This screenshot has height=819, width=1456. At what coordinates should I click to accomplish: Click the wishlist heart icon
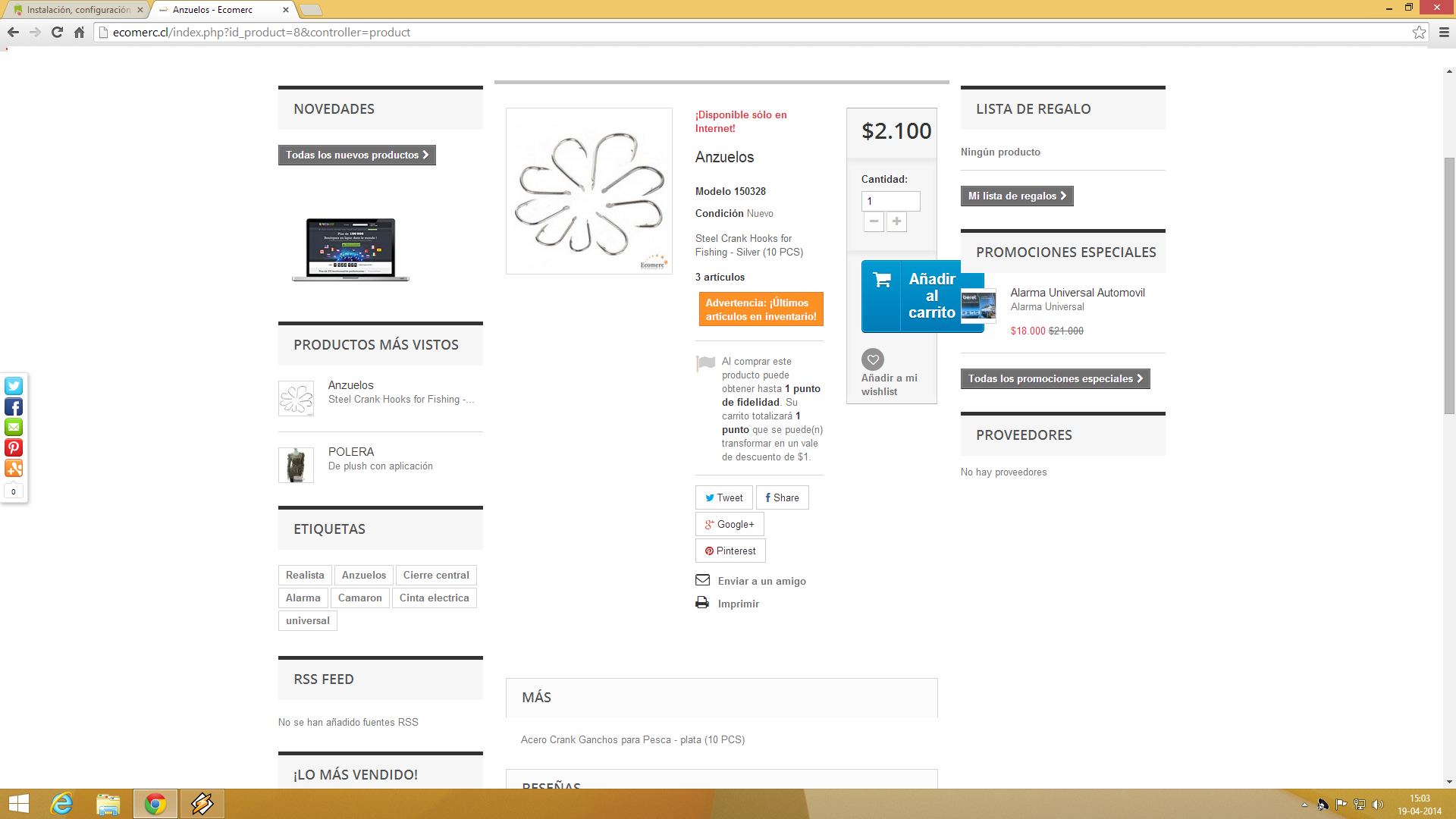coord(873,359)
